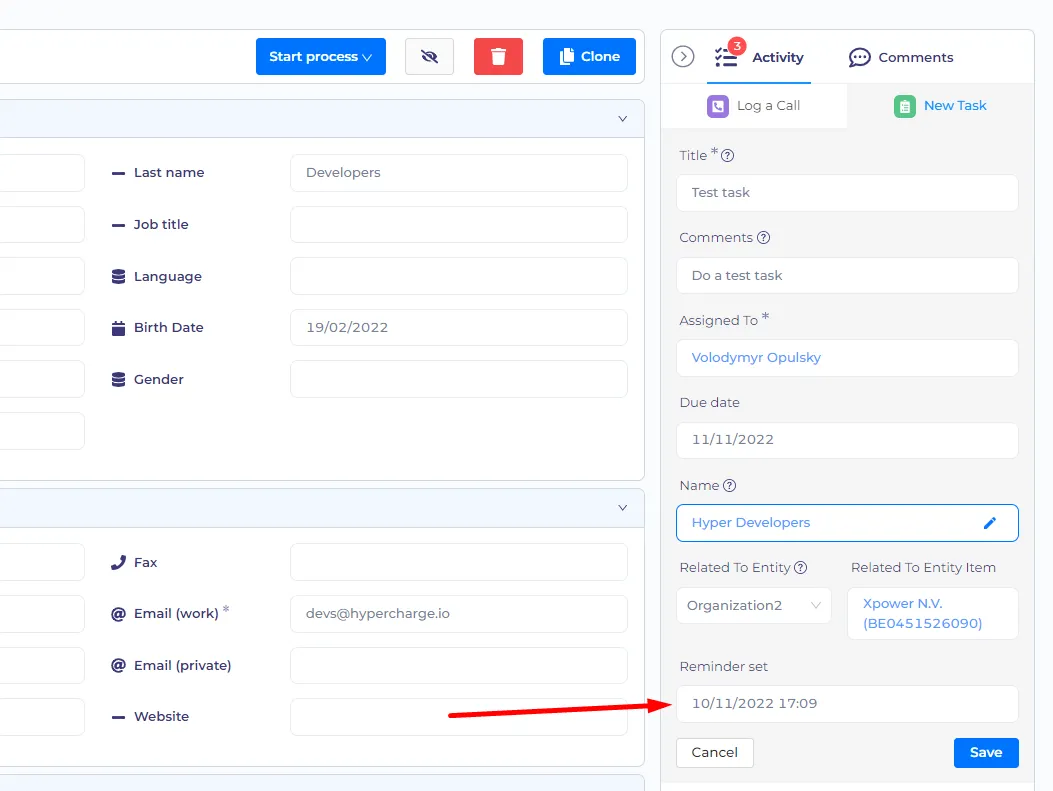
Task: Click the Reminder set field 10/11/2022 17:09
Action: click(x=847, y=704)
